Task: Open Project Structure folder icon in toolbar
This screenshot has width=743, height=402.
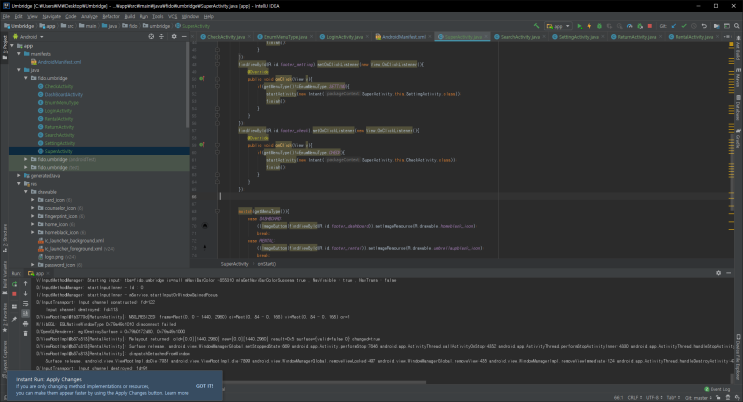Action: [x=716, y=26]
